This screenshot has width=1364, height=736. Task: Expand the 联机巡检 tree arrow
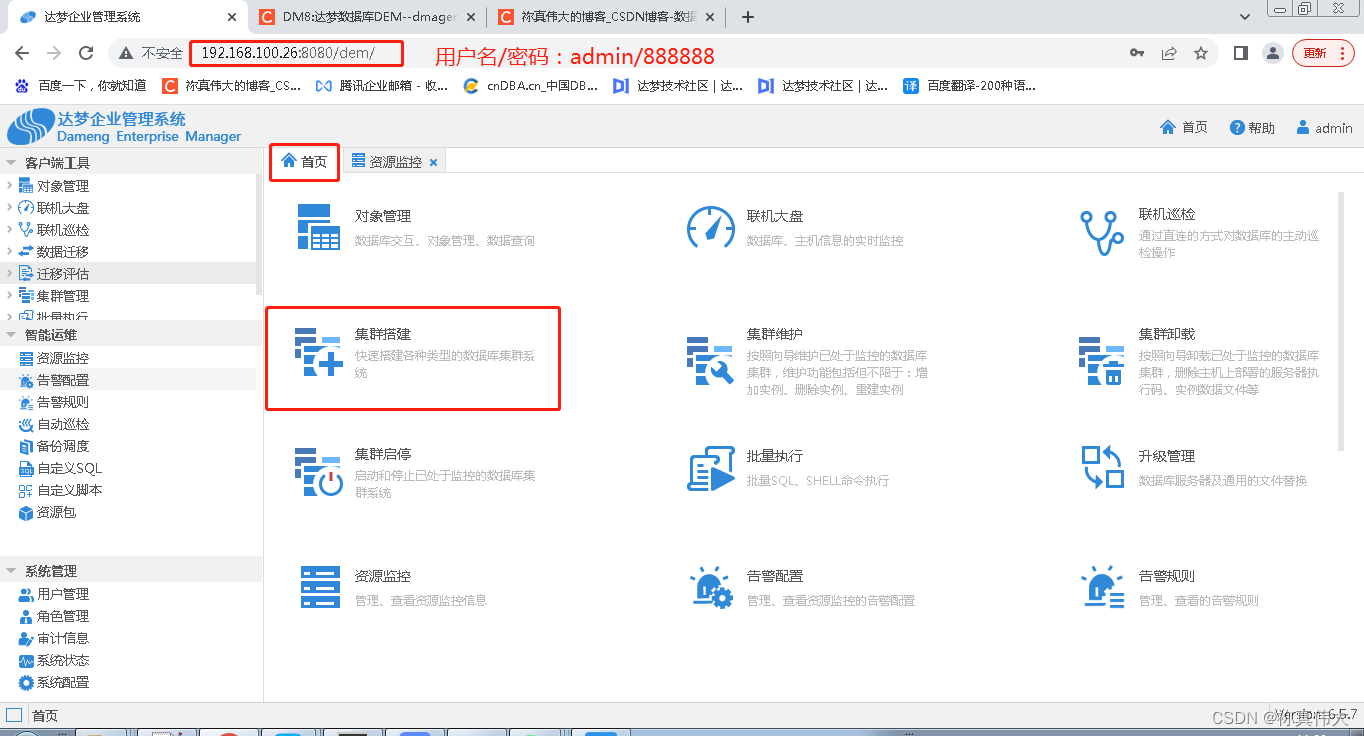(9, 230)
